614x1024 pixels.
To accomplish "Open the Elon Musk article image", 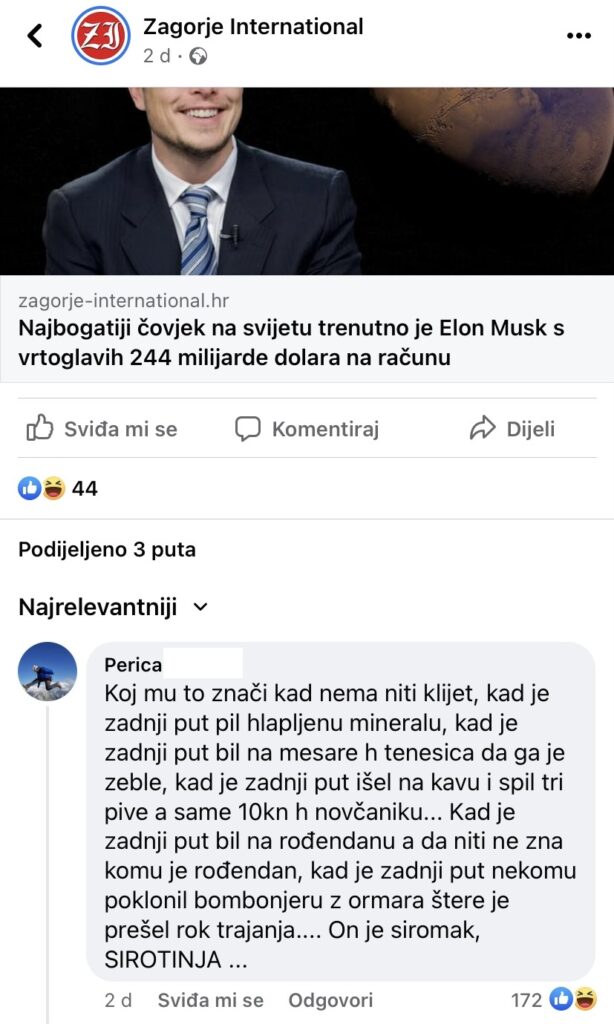I will tap(307, 180).
